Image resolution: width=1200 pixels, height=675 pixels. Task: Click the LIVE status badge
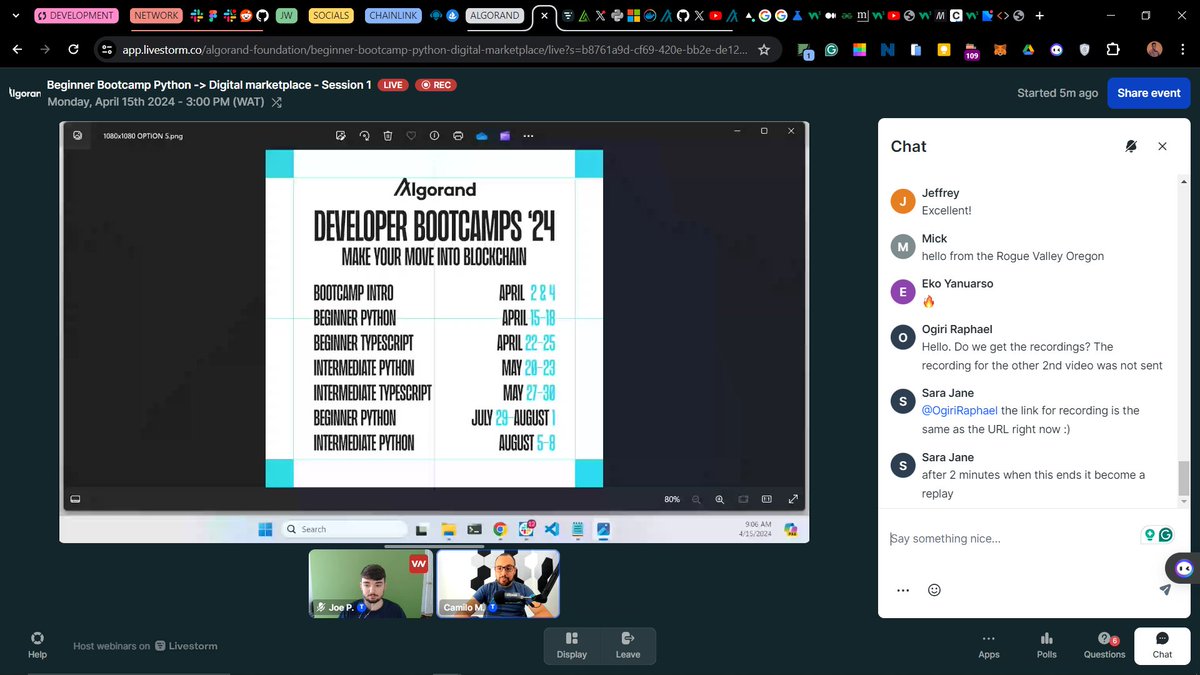point(392,85)
